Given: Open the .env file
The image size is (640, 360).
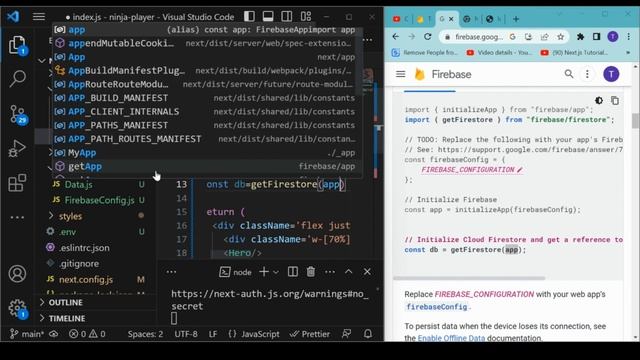Looking at the screenshot, I should click(68, 232).
